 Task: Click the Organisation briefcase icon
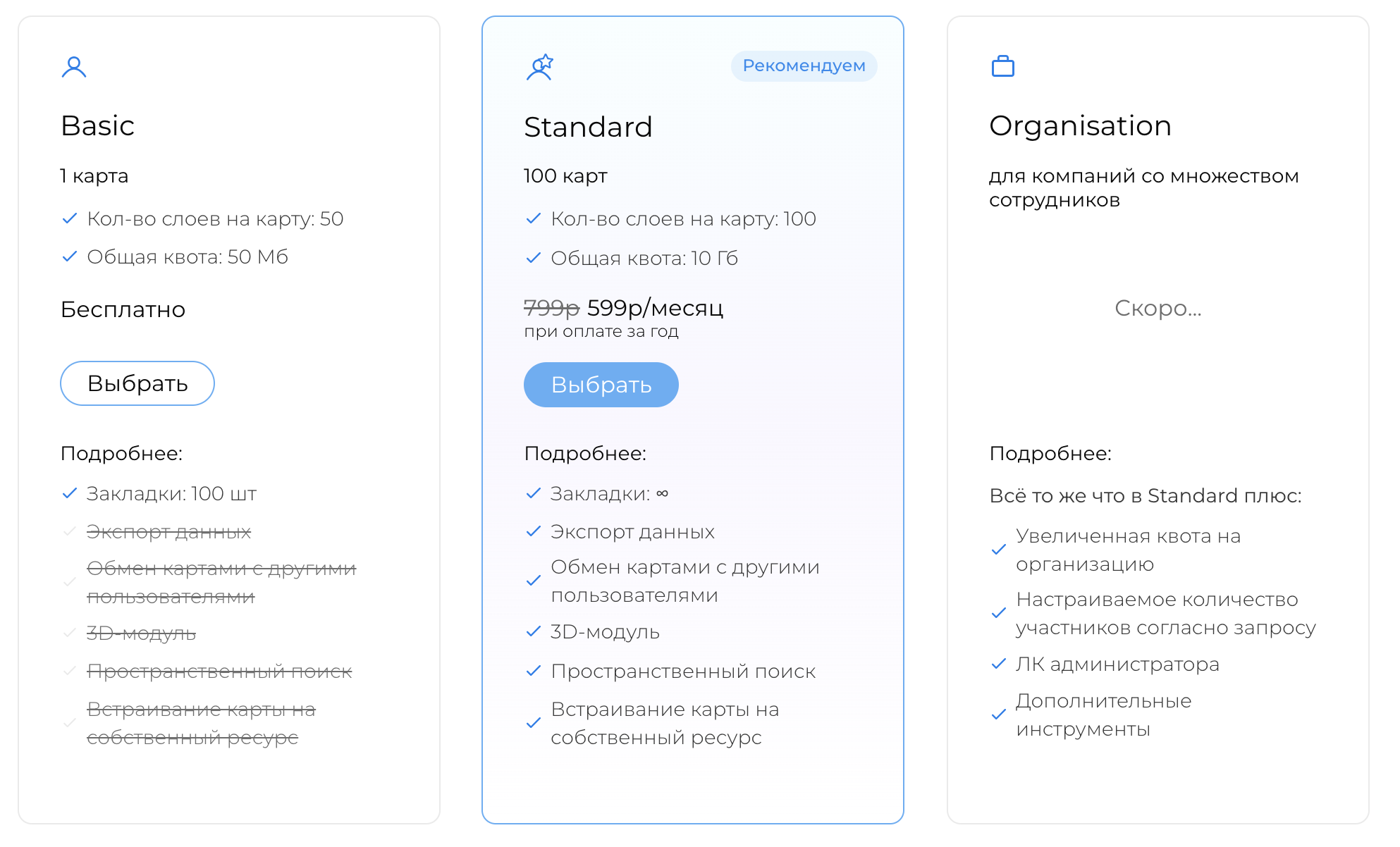click(1003, 66)
